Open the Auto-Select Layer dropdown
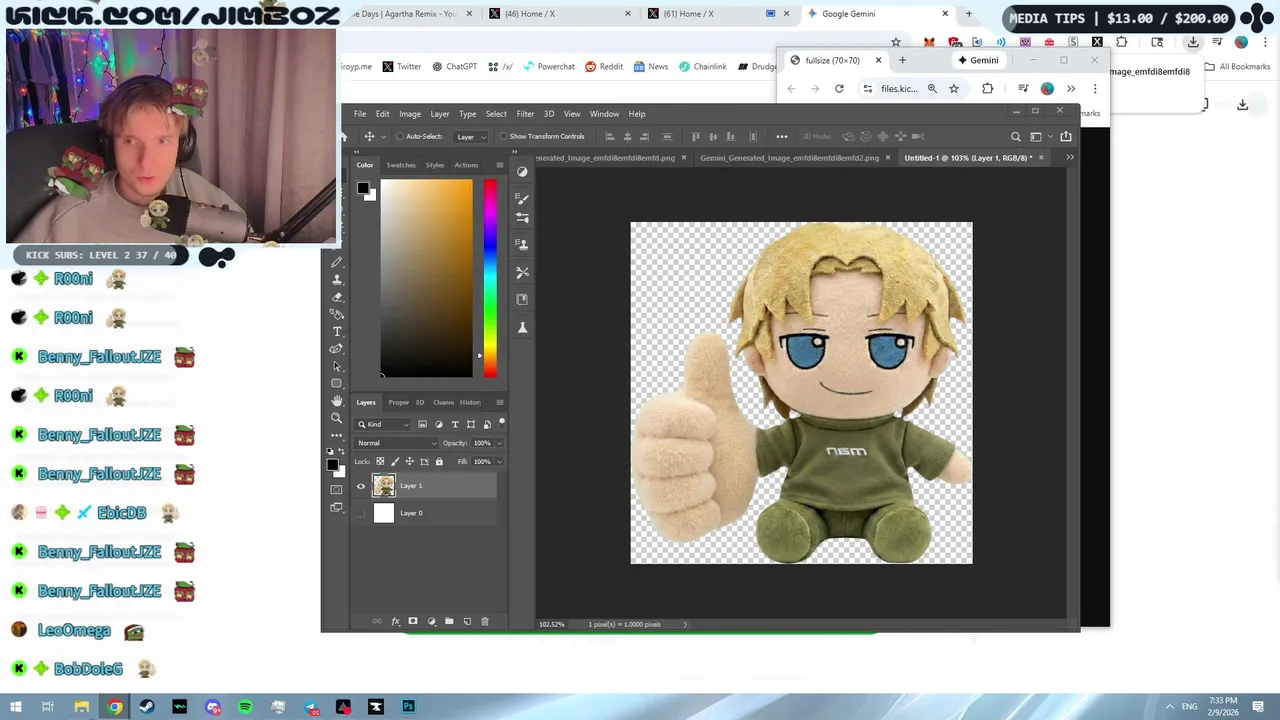The image size is (1280, 720). 471,136
